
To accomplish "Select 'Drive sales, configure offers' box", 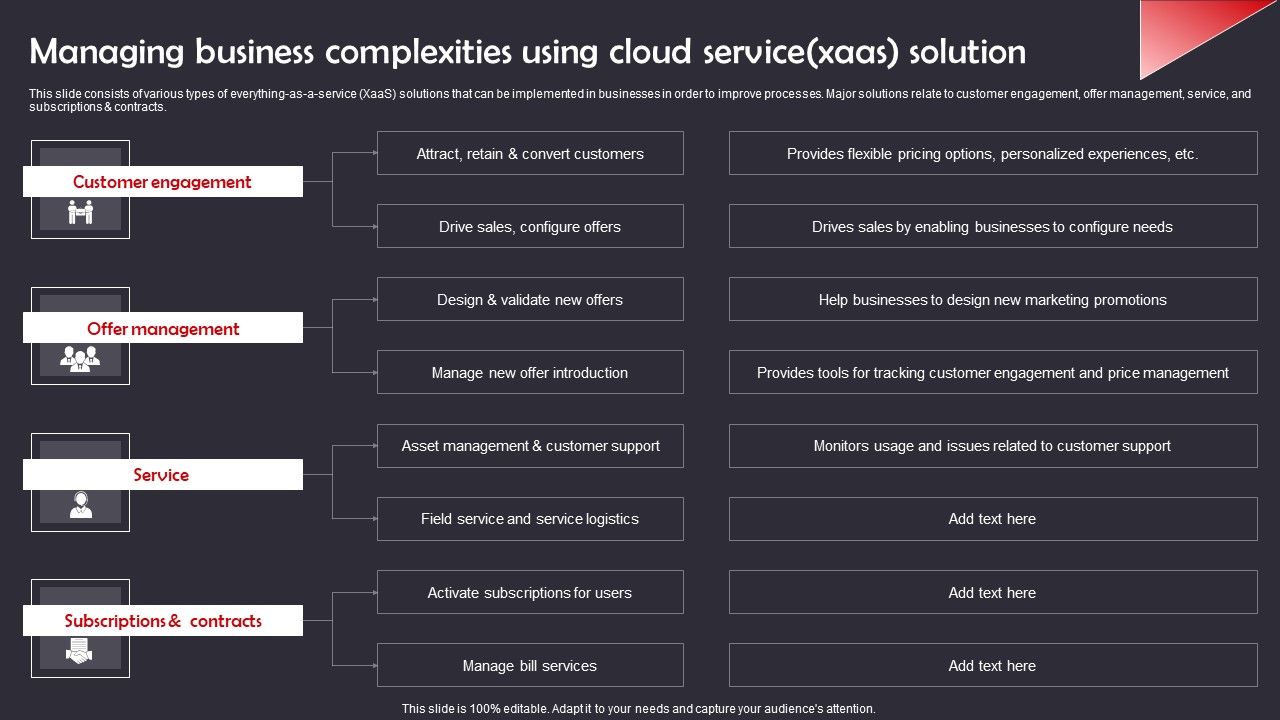I will tap(530, 226).
